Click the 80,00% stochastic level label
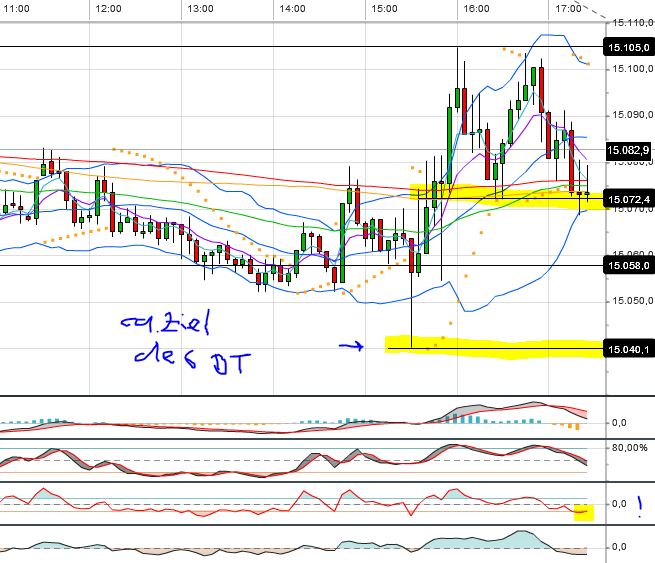The height and width of the screenshot is (563, 655). click(630, 448)
